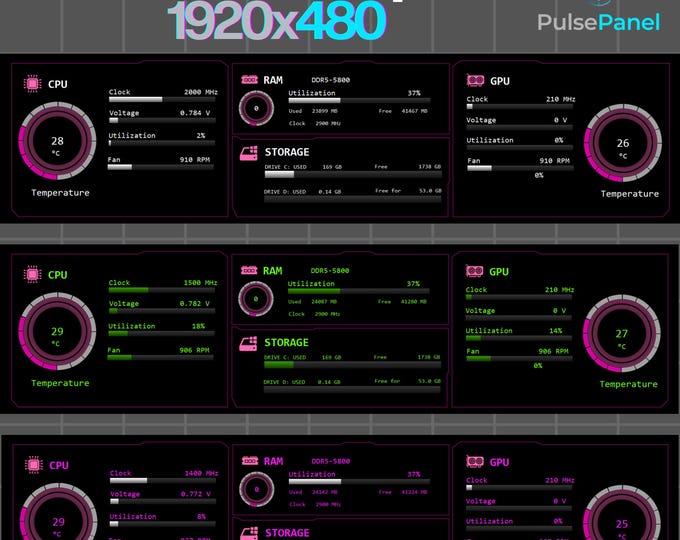Click the white 'DDR5-5800' RAM label
The width and height of the screenshot is (680, 540).
[x=330, y=80]
